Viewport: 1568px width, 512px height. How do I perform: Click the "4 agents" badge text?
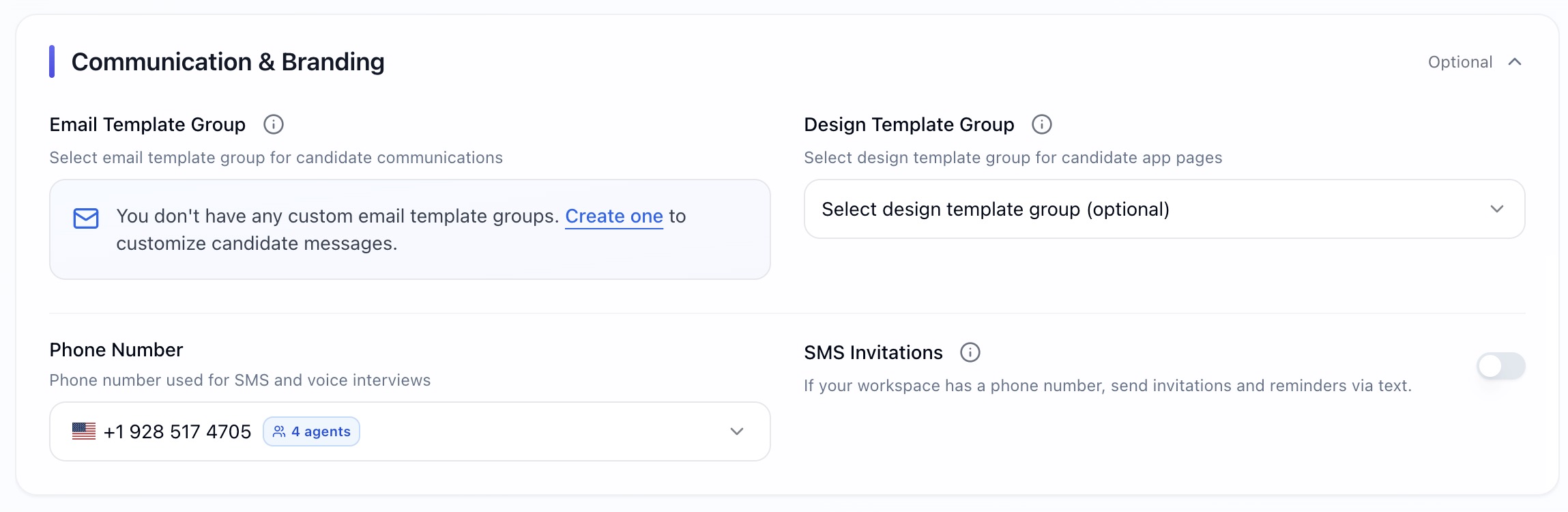pyautogui.click(x=321, y=431)
